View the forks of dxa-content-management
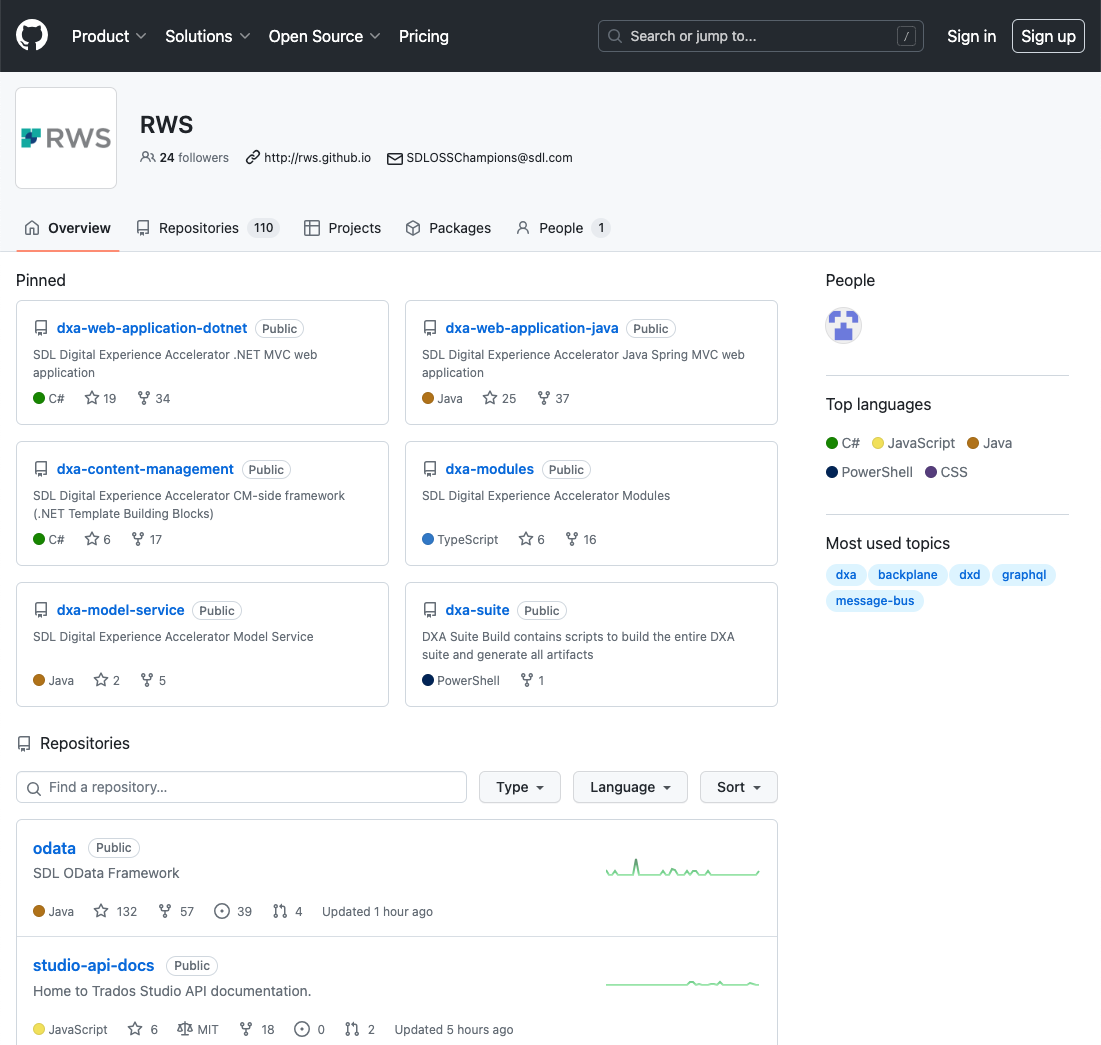The height and width of the screenshot is (1045, 1101). [x=147, y=539]
